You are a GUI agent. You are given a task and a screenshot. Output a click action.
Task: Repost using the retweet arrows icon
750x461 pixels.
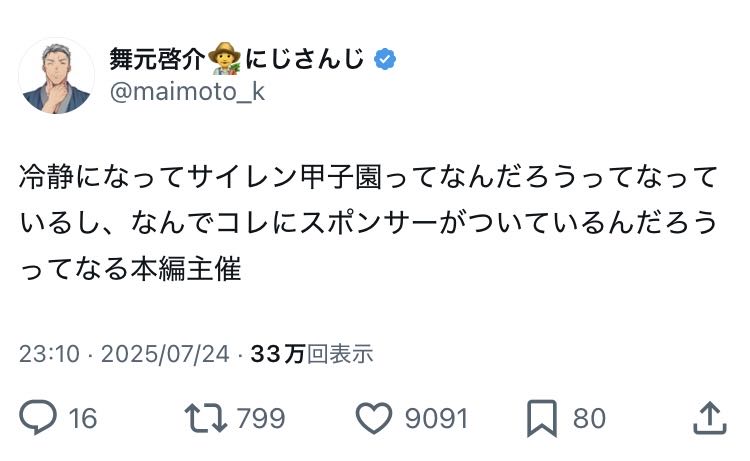click(206, 418)
